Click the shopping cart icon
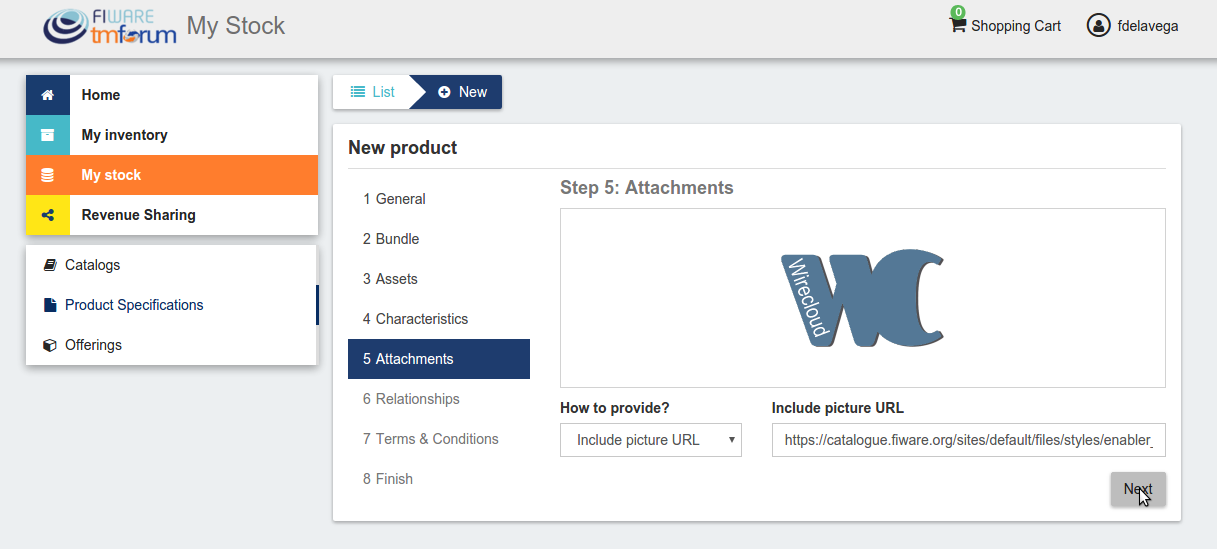 958,24
